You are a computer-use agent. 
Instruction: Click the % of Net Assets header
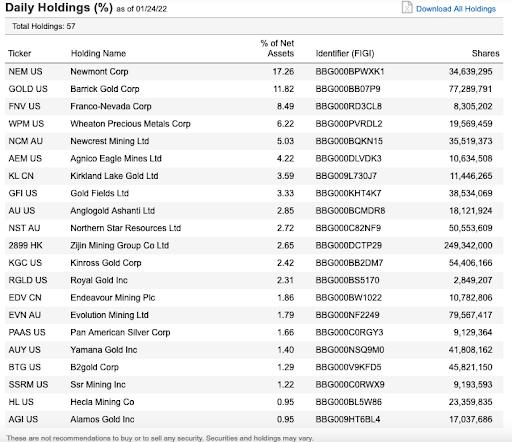(x=277, y=48)
